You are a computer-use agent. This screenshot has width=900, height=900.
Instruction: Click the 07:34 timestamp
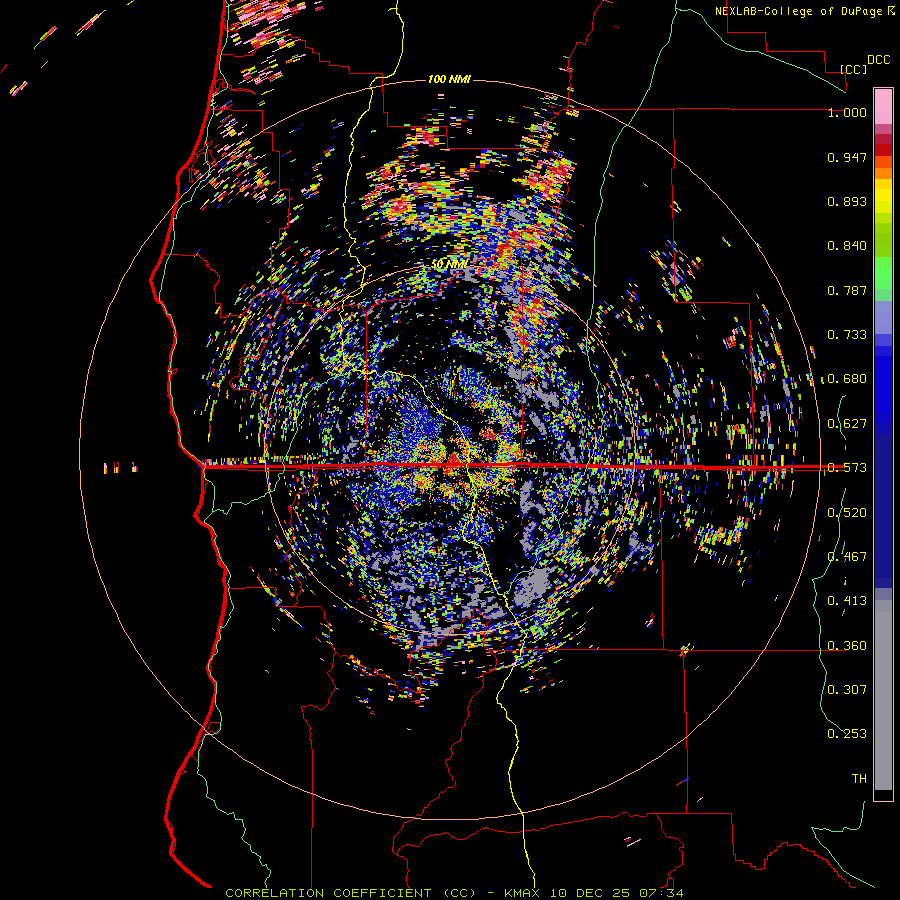tap(662, 893)
